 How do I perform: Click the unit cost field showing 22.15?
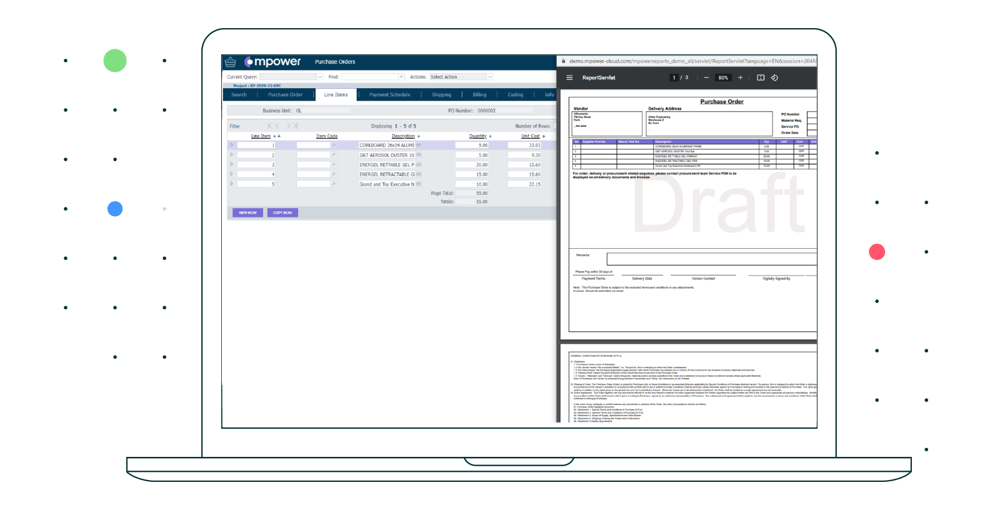[525, 184]
